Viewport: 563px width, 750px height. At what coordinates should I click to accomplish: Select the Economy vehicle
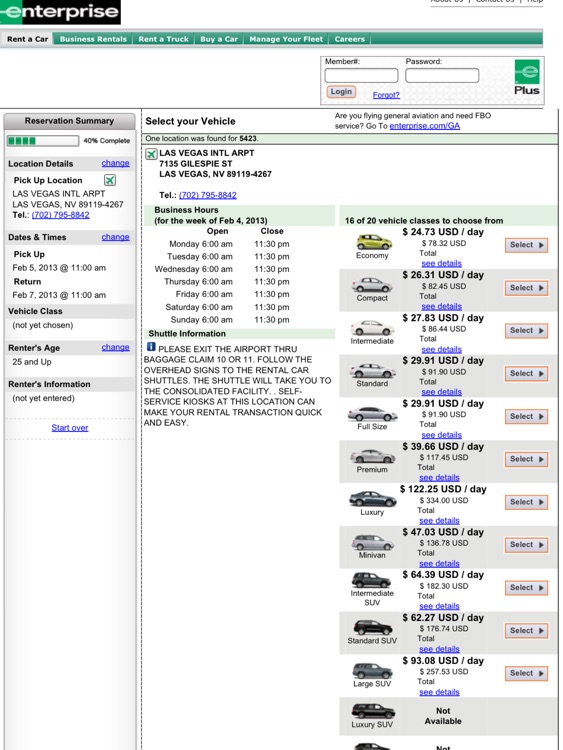click(x=526, y=245)
